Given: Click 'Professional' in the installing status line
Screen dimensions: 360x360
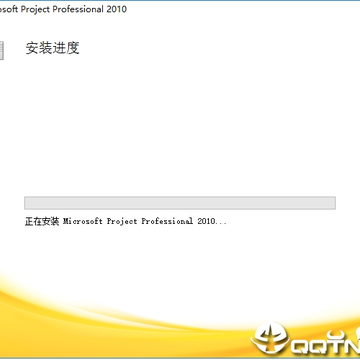Looking at the screenshot, I should 167,221.
